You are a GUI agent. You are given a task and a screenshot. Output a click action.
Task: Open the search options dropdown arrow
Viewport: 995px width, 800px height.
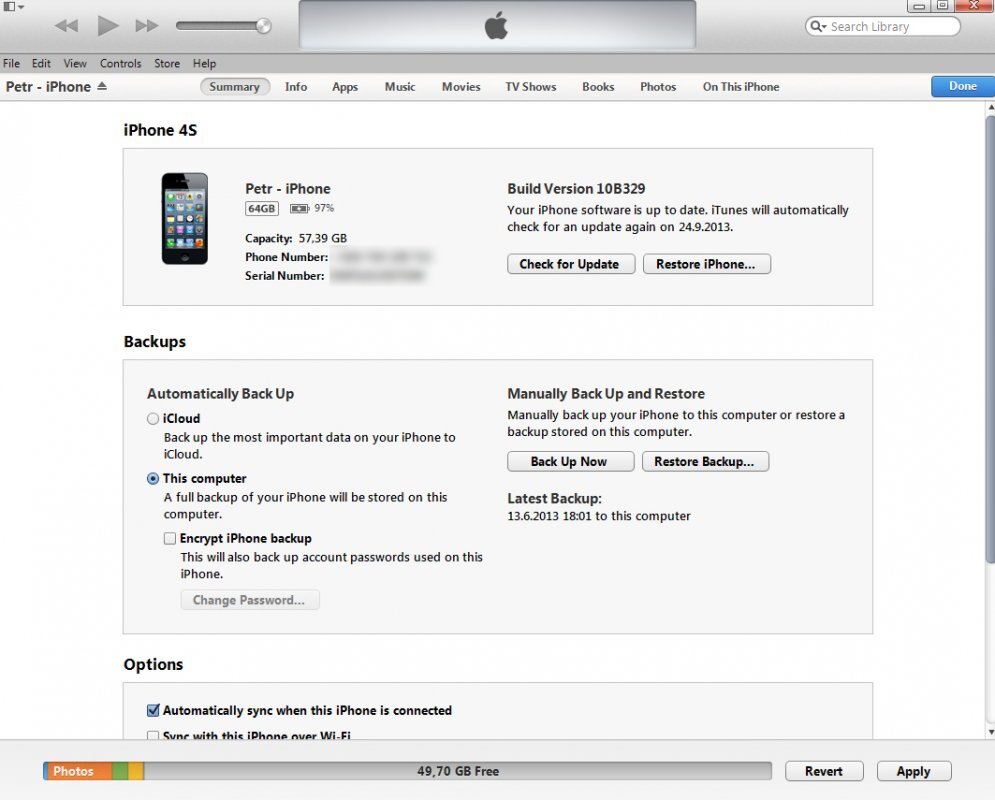click(827, 26)
